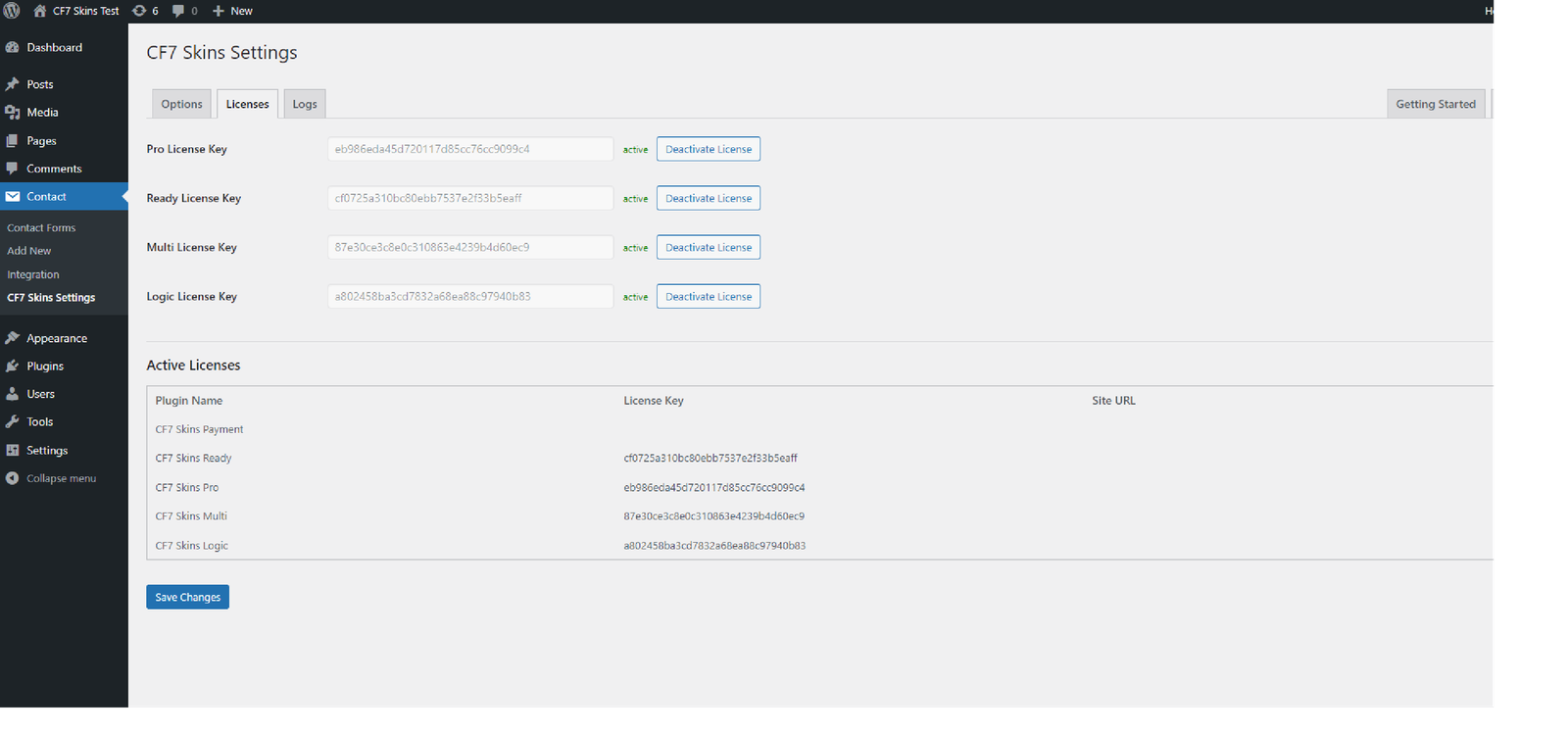Viewport: 1568px width, 732px height.
Task: Click the WordPress logo icon
Action: pyautogui.click(x=12, y=11)
